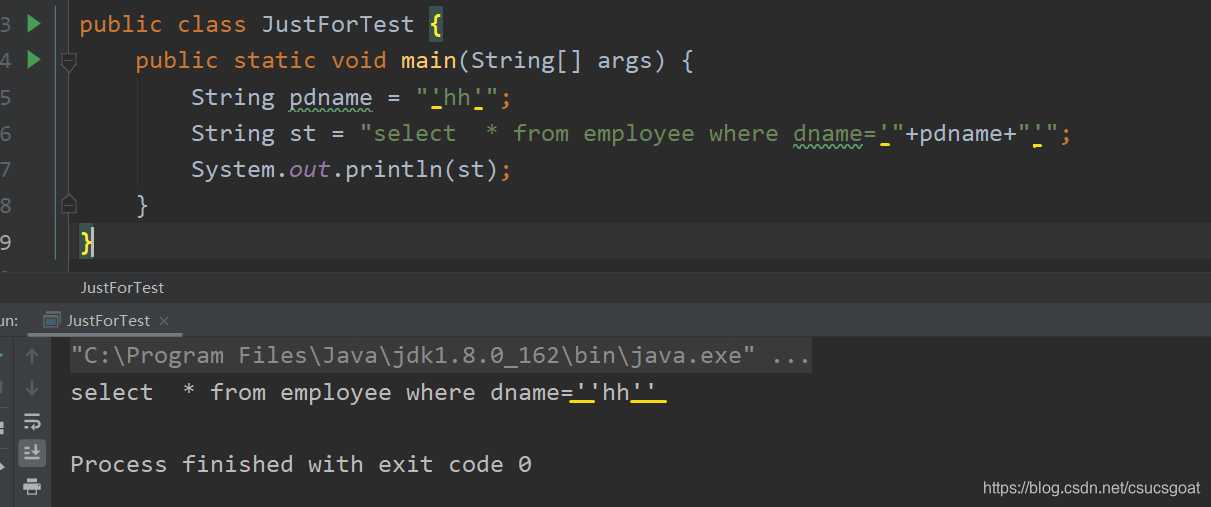This screenshot has width=1211, height=507.
Task: Close the JustForTest run tab
Action: [164, 321]
